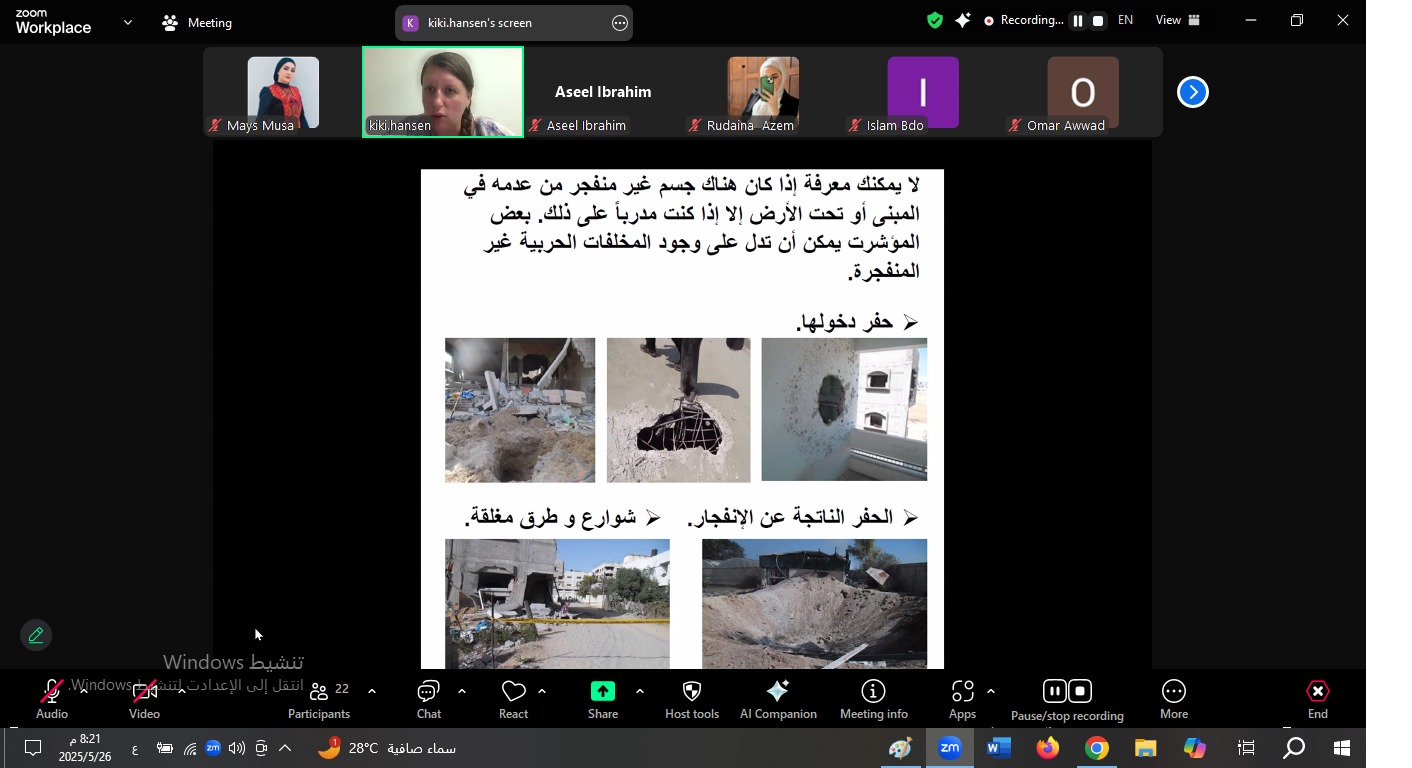Viewport: 1412px width, 768px height.
Task: Open notifications center icon
Action: point(33,748)
